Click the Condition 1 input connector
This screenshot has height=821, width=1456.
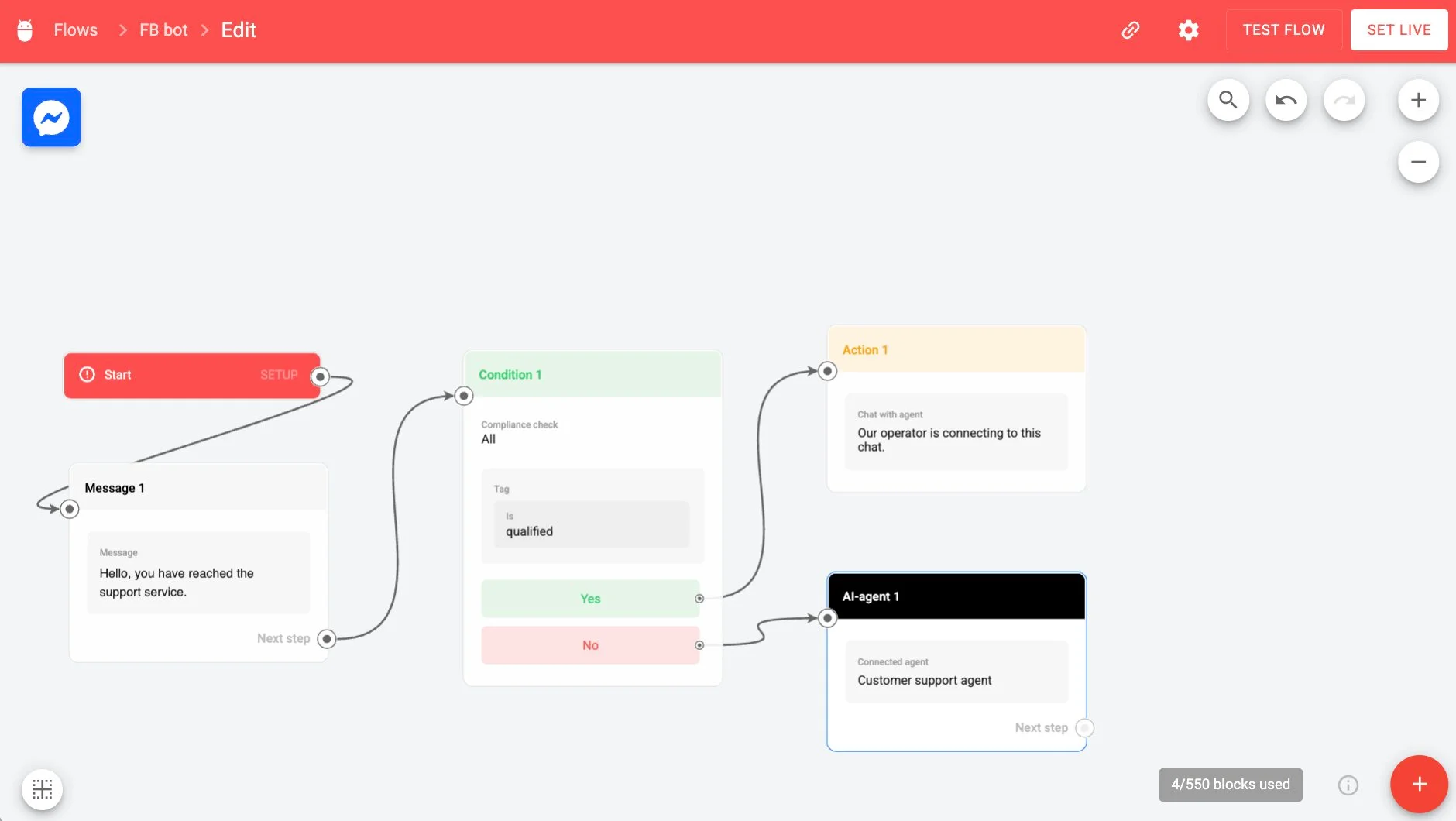pyautogui.click(x=464, y=397)
